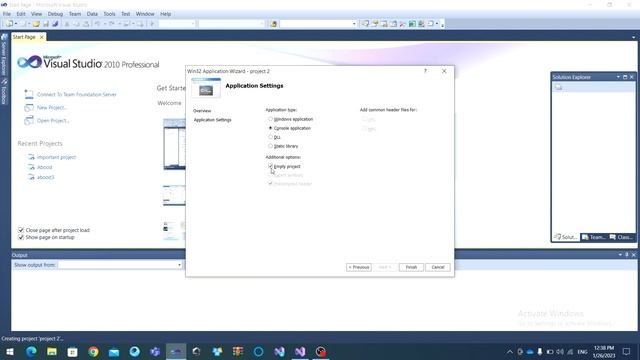Expand the toolbar options overflow arrow
Image resolution: width=640 pixels, height=360 pixels.
click(x=442, y=24)
